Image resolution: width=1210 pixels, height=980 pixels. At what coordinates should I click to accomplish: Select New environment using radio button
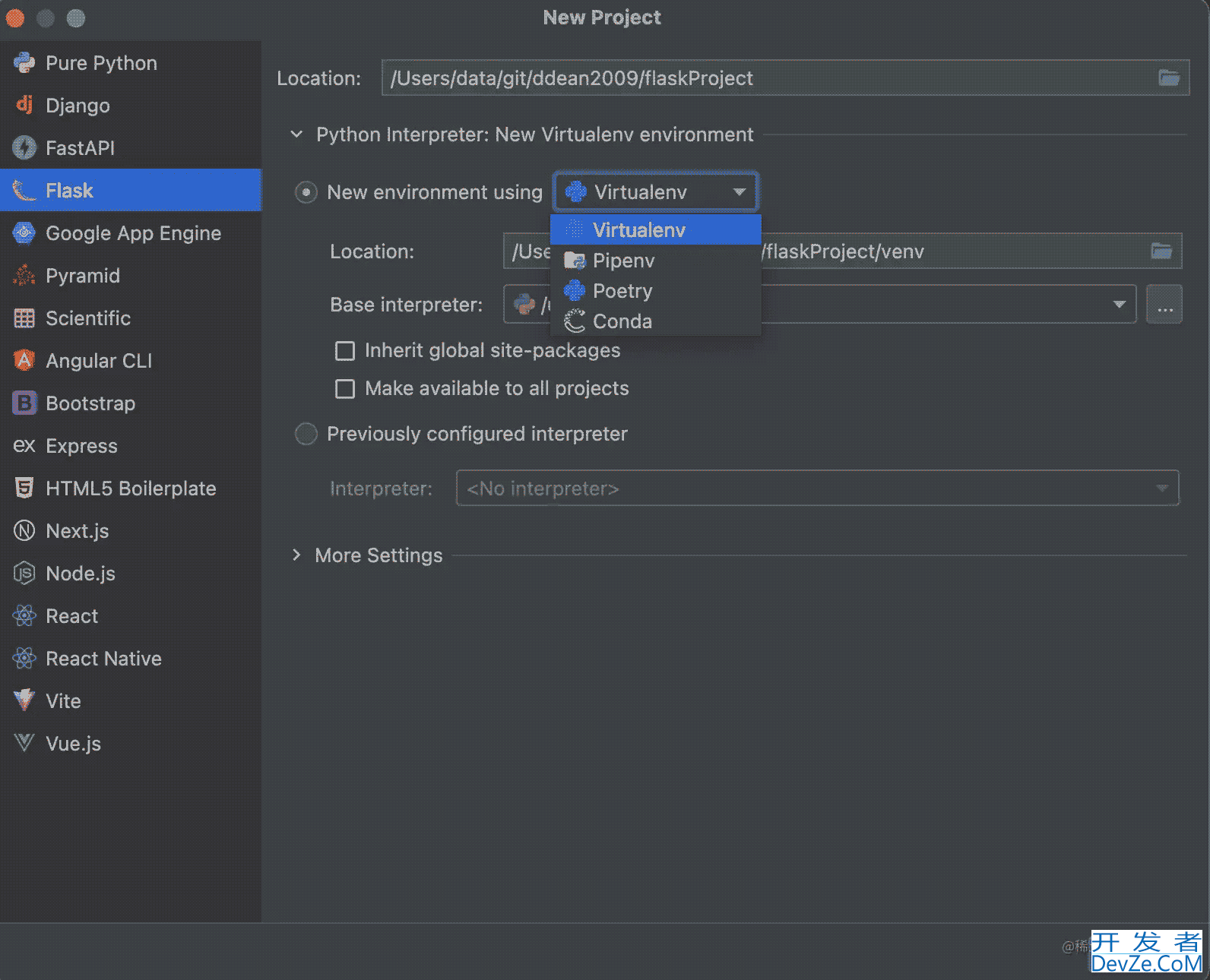pos(306,192)
